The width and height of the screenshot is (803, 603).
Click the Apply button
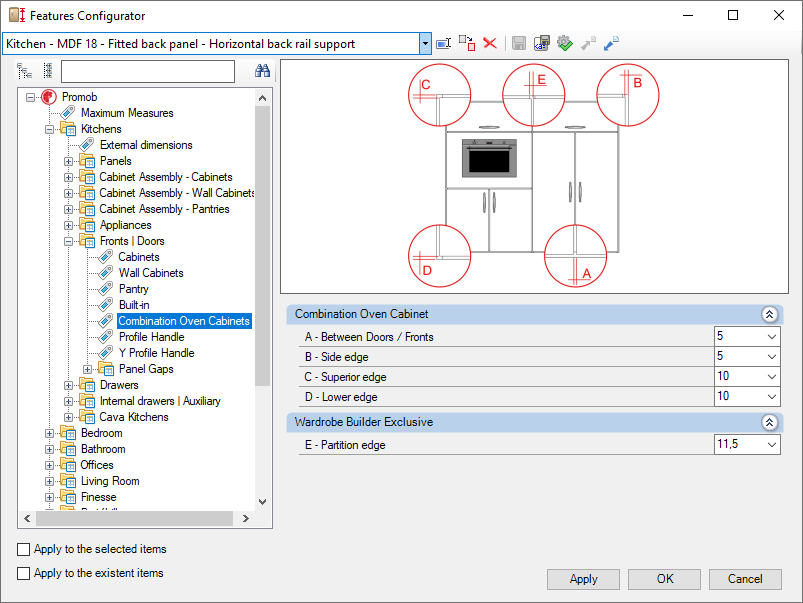pyautogui.click(x=583, y=579)
